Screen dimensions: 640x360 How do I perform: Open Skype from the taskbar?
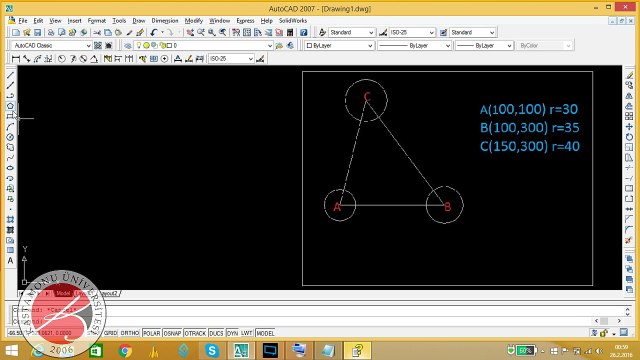(212, 351)
